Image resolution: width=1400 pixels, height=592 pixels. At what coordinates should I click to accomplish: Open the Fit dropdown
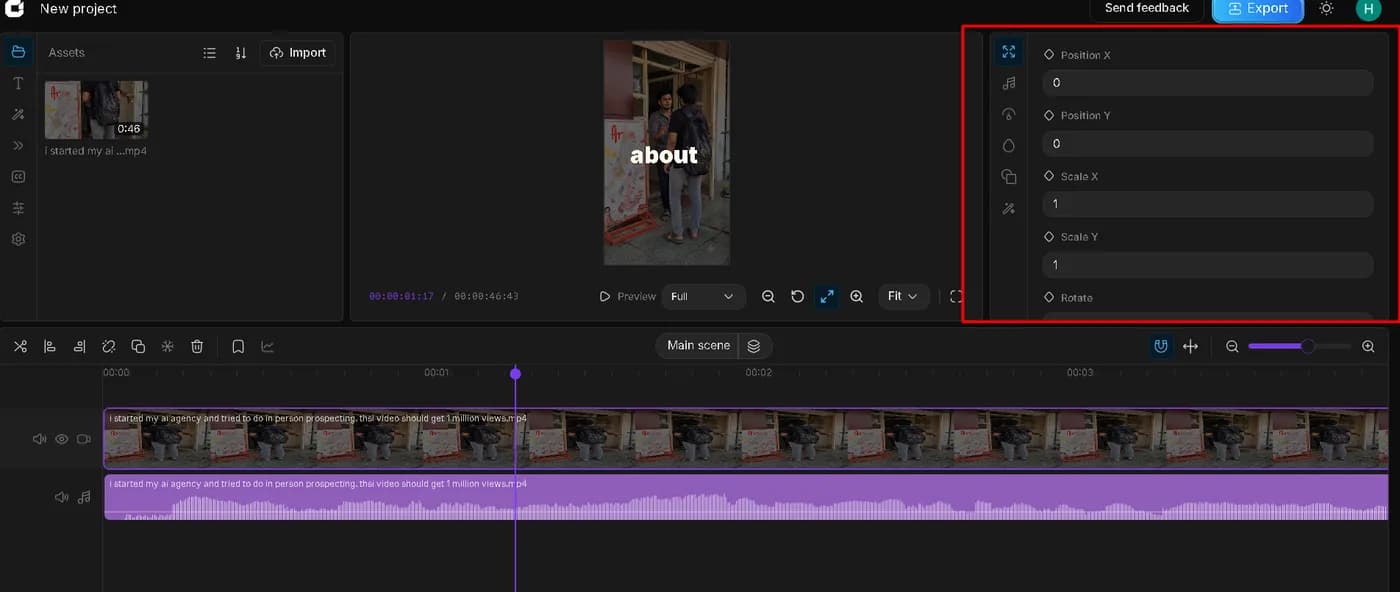point(904,296)
